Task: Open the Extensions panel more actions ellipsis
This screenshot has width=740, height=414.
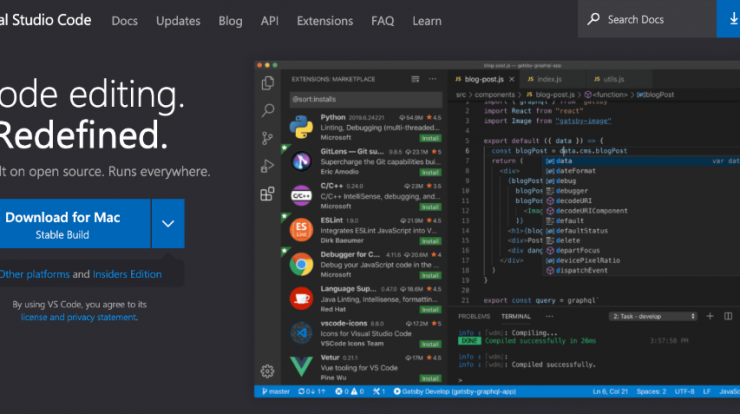Action: 433,79
